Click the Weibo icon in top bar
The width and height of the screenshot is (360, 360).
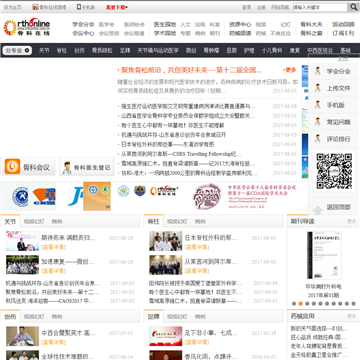[x=35, y=7]
